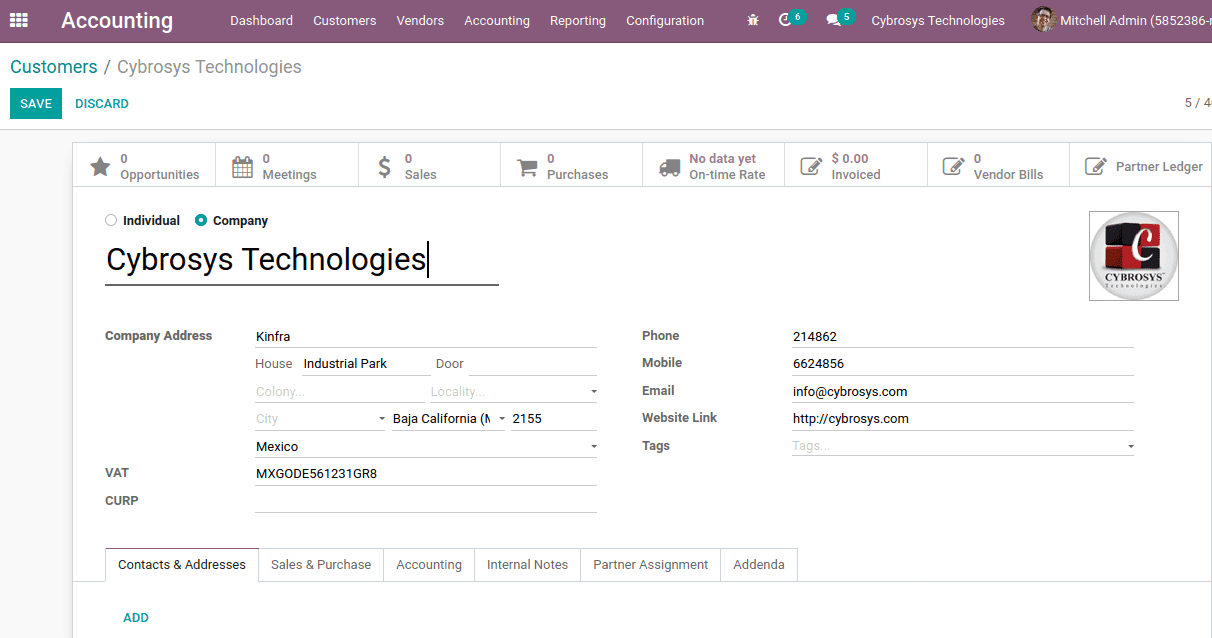Click the Door number field
Viewport: 1212px width, 638px height.
pos(532,364)
